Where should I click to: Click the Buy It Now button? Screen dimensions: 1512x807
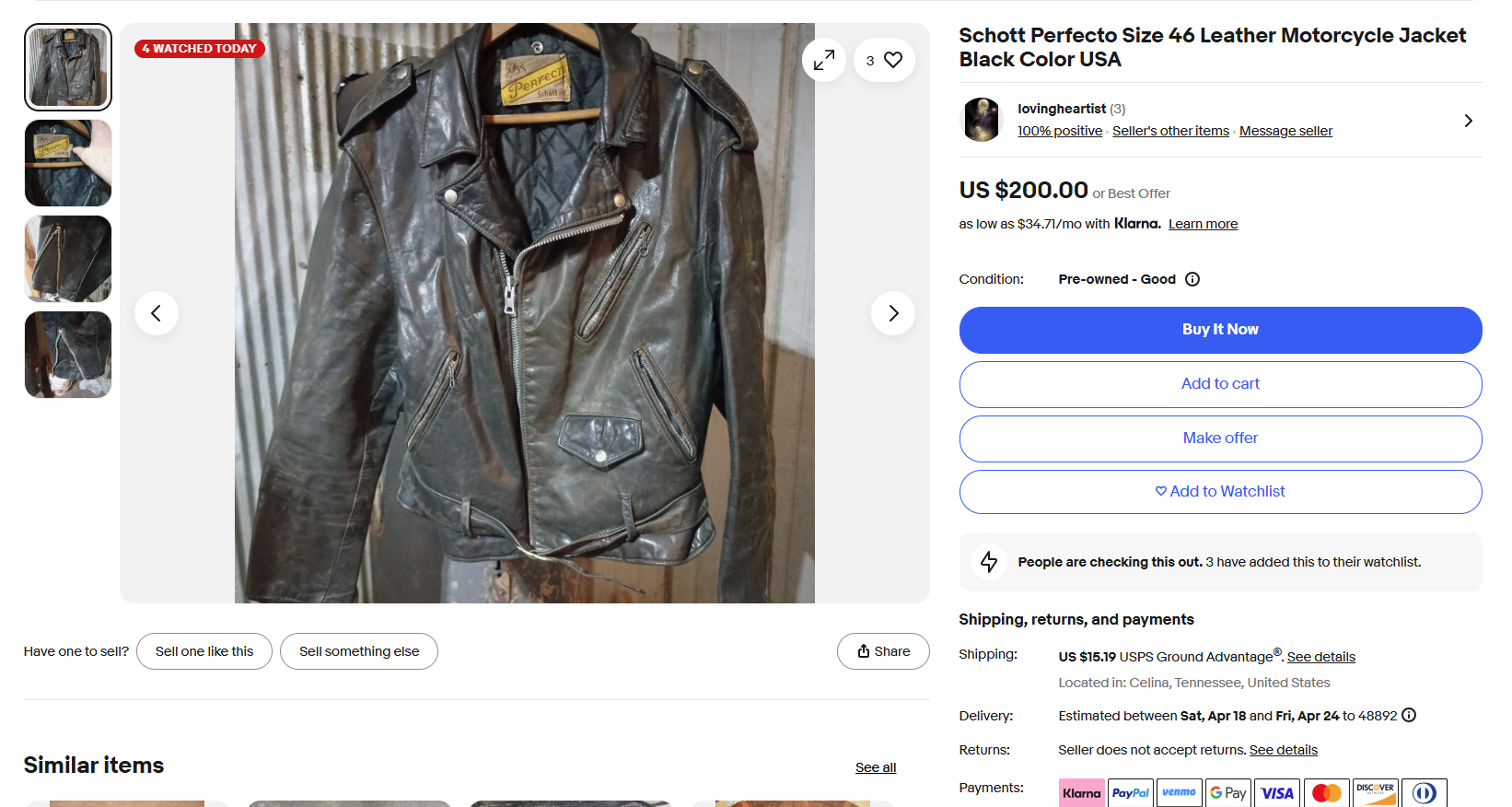1220,330
